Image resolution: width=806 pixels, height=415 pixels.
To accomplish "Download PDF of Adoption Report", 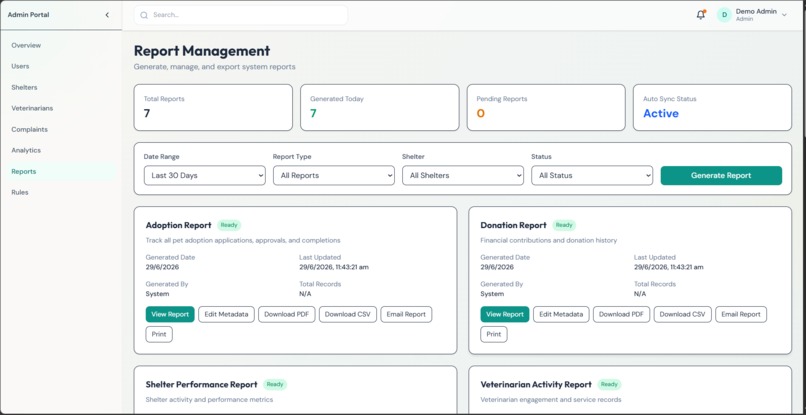I will pyautogui.click(x=286, y=314).
